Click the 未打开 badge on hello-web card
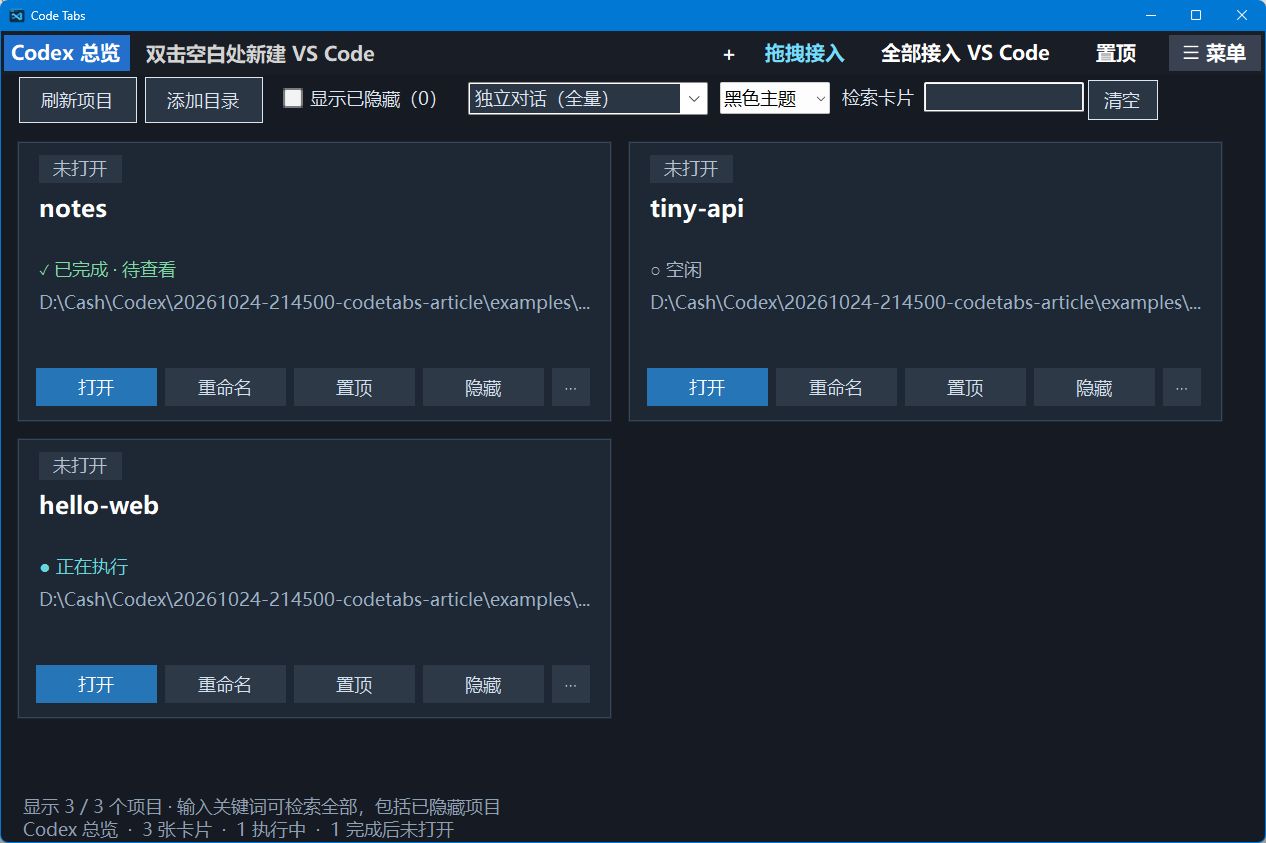Viewport: 1266px width, 843px height. [x=80, y=466]
